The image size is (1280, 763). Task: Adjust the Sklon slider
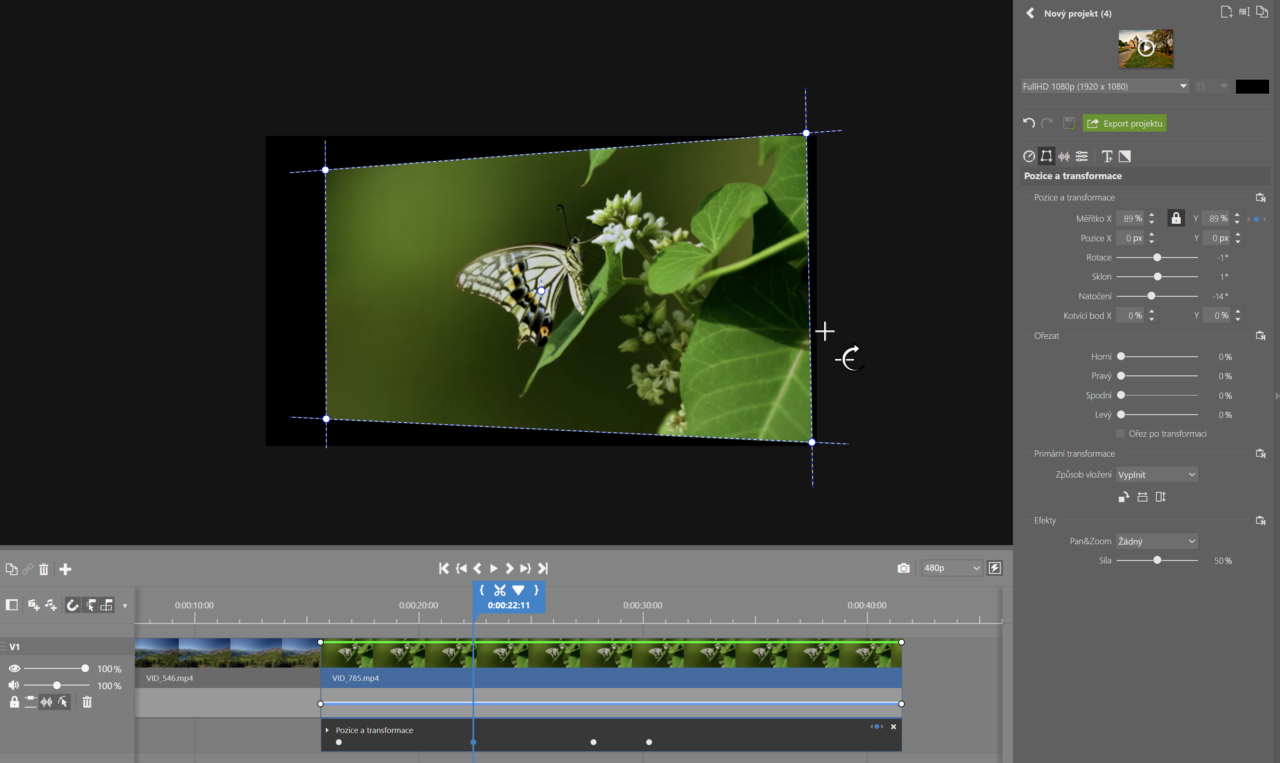1157,276
